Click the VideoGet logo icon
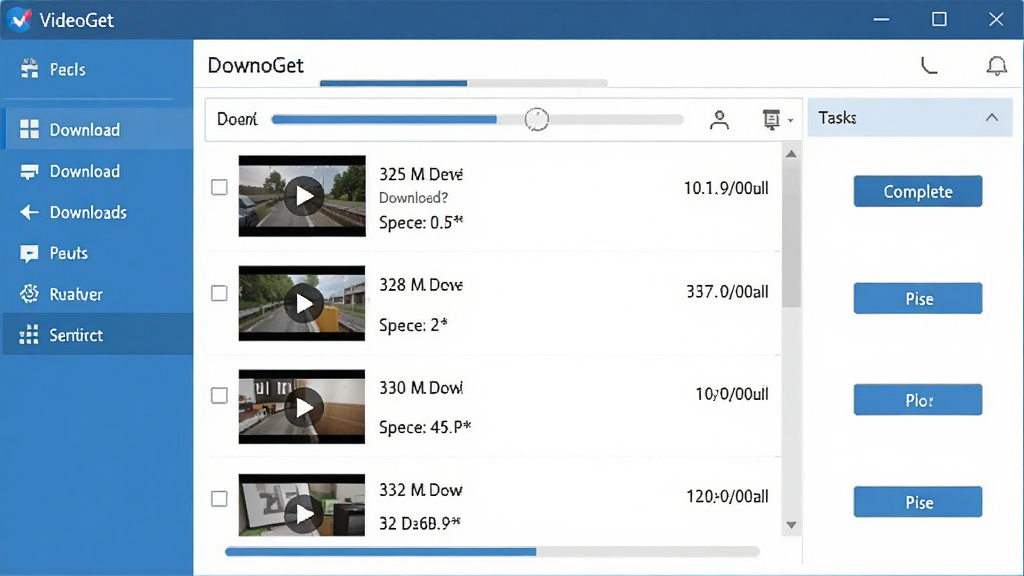1024x576 pixels. (x=20, y=19)
